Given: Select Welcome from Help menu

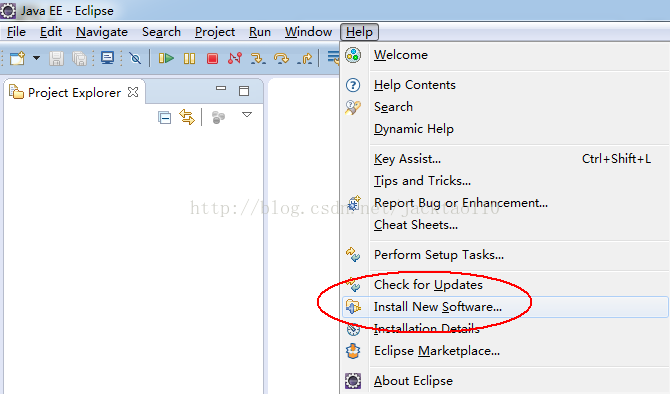Looking at the screenshot, I should click(505, 55).
